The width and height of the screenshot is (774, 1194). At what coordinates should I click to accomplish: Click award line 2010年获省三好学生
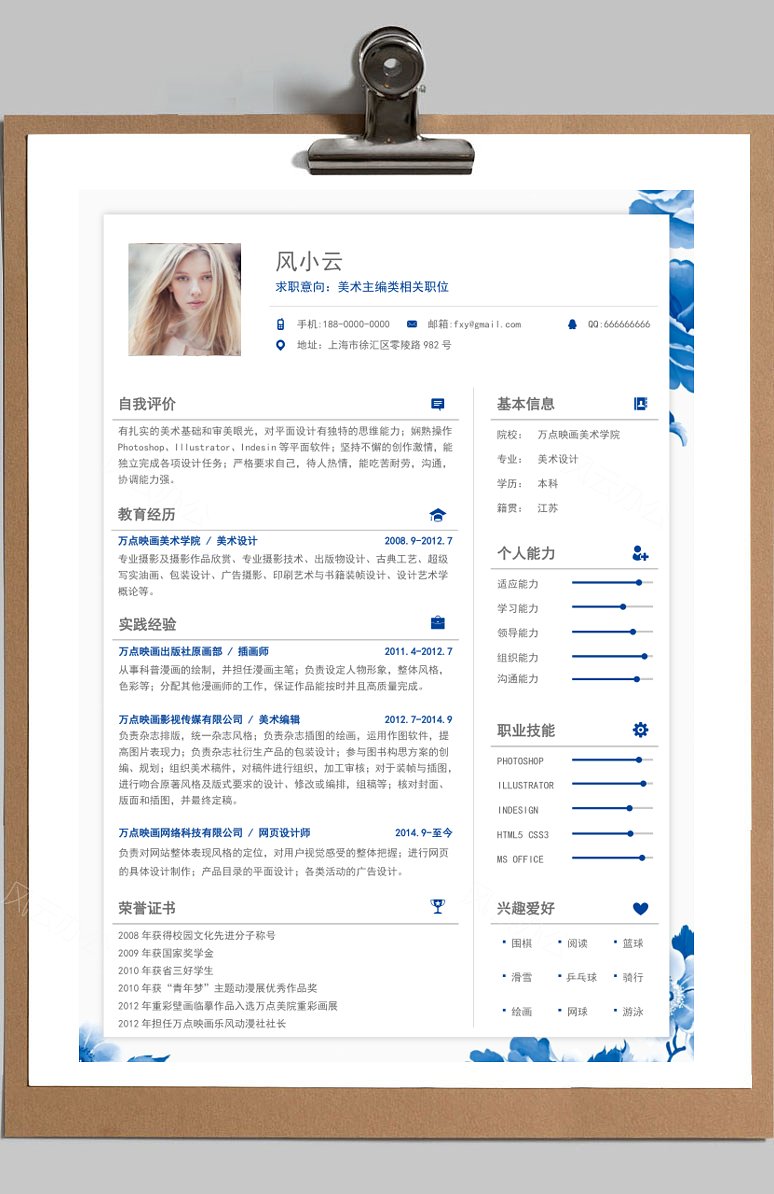166,970
